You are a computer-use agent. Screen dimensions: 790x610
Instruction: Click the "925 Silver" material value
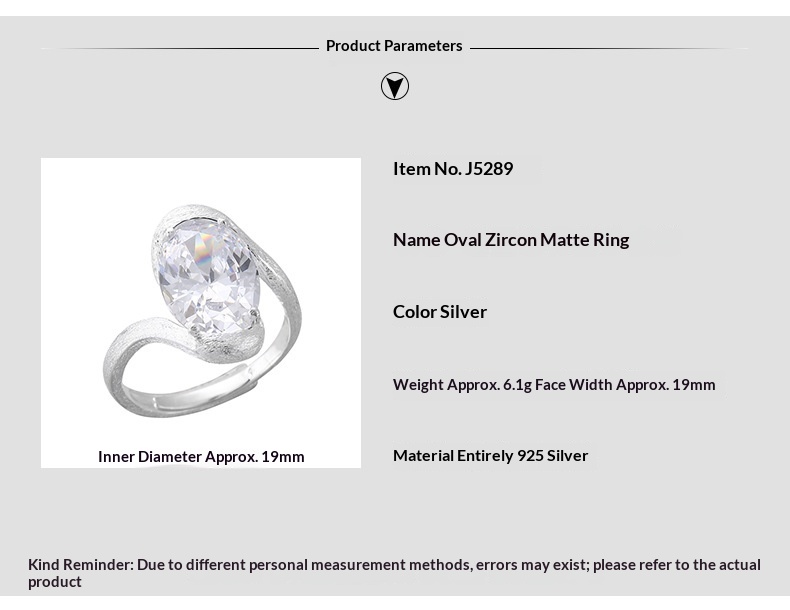click(553, 455)
